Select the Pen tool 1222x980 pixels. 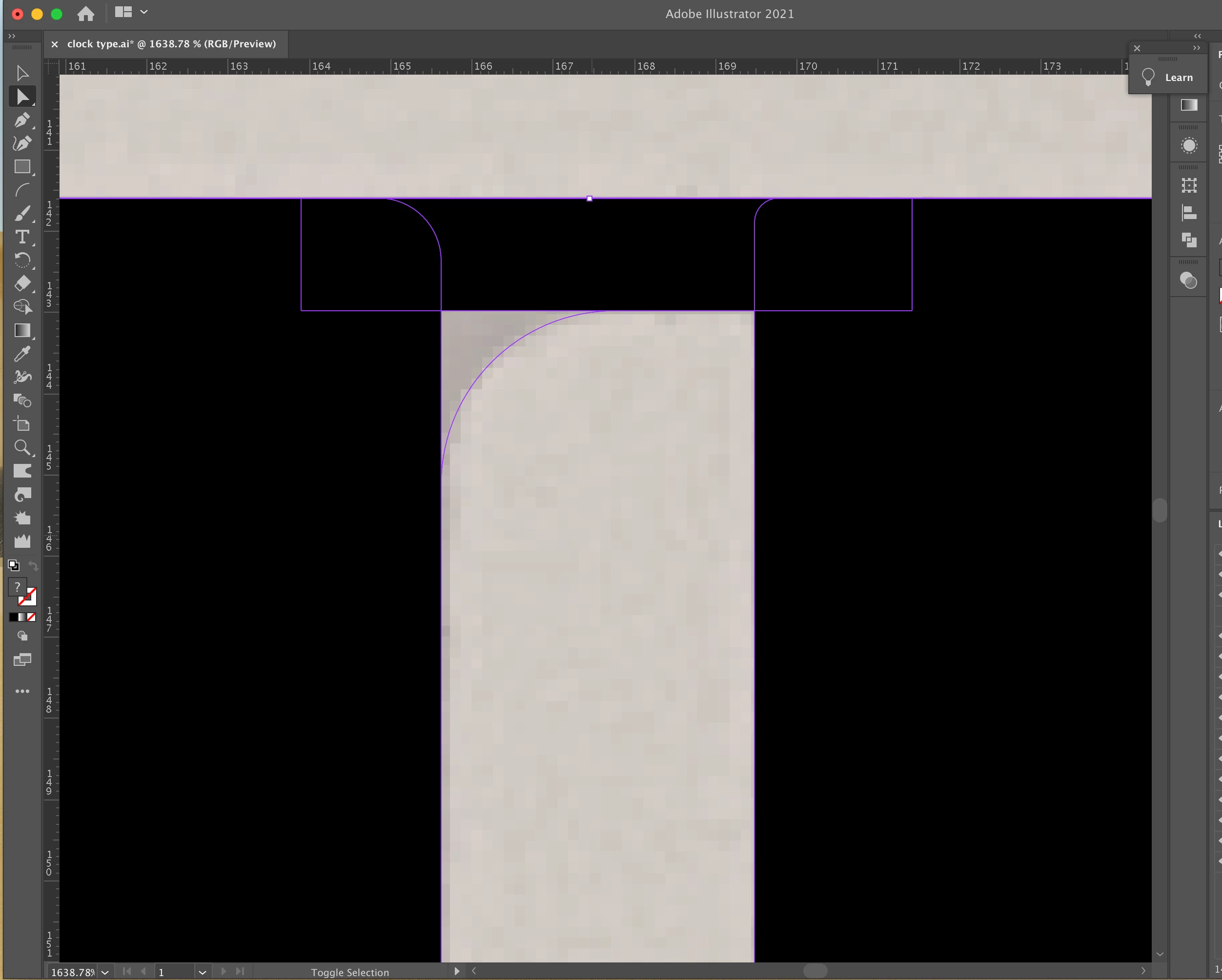coord(22,120)
